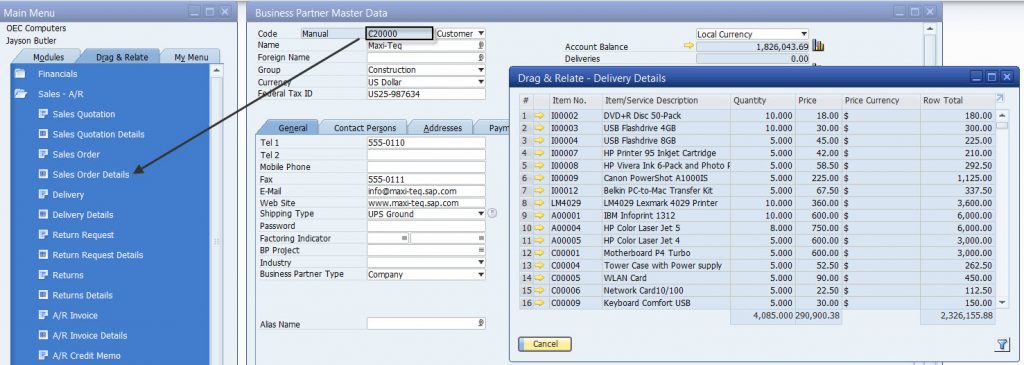Open the link arrow for item LM4029
Image resolution: width=1024 pixels, height=365 pixels.
(539, 203)
